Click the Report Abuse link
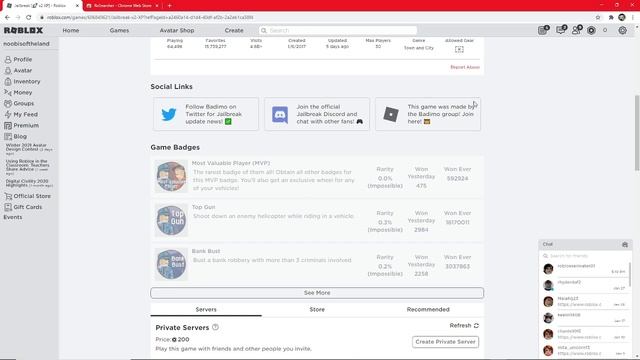 coord(465,67)
